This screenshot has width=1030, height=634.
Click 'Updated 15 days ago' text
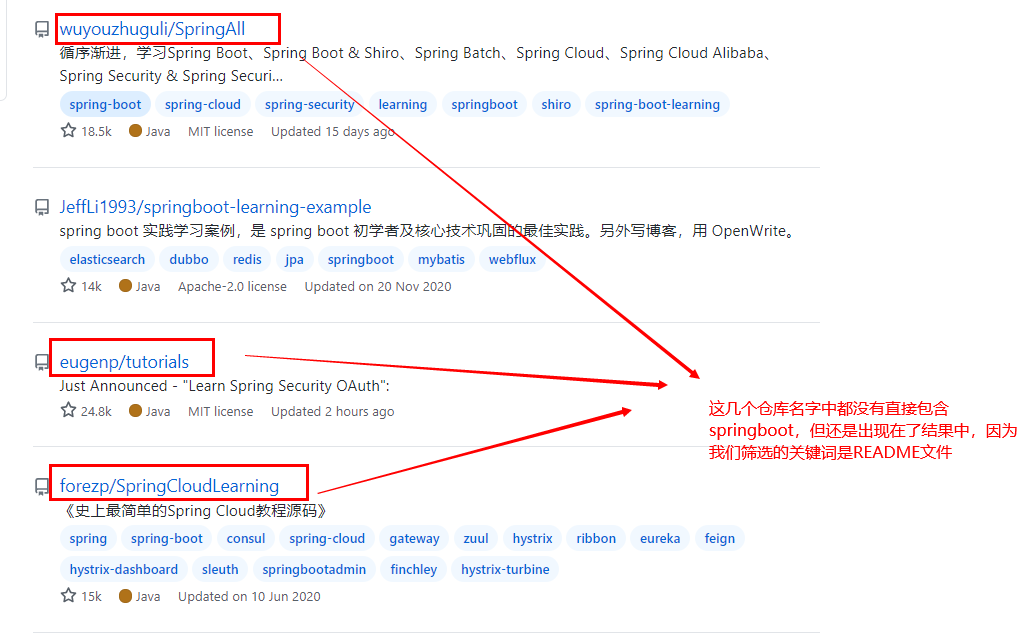(x=333, y=131)
